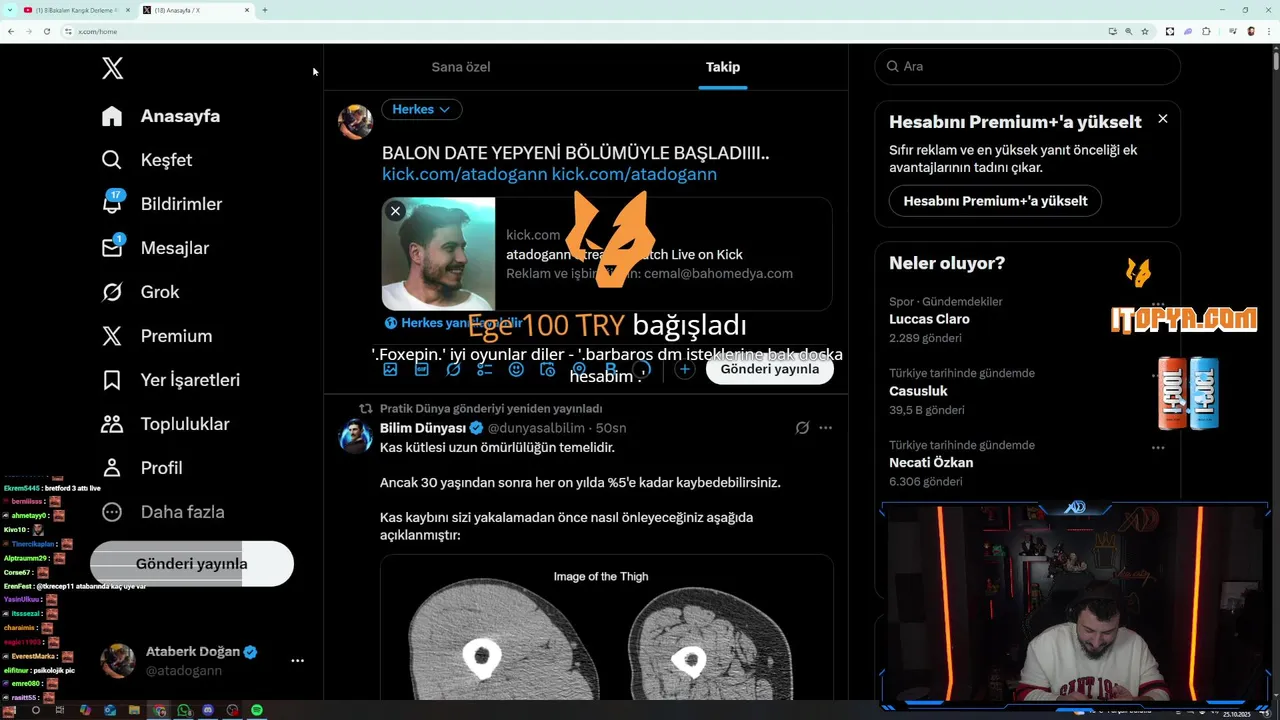This screenshot has width=1280, height=720.
Task: Focus the Ara search field
Action: pyautogui.click(x=1028, y=66)
